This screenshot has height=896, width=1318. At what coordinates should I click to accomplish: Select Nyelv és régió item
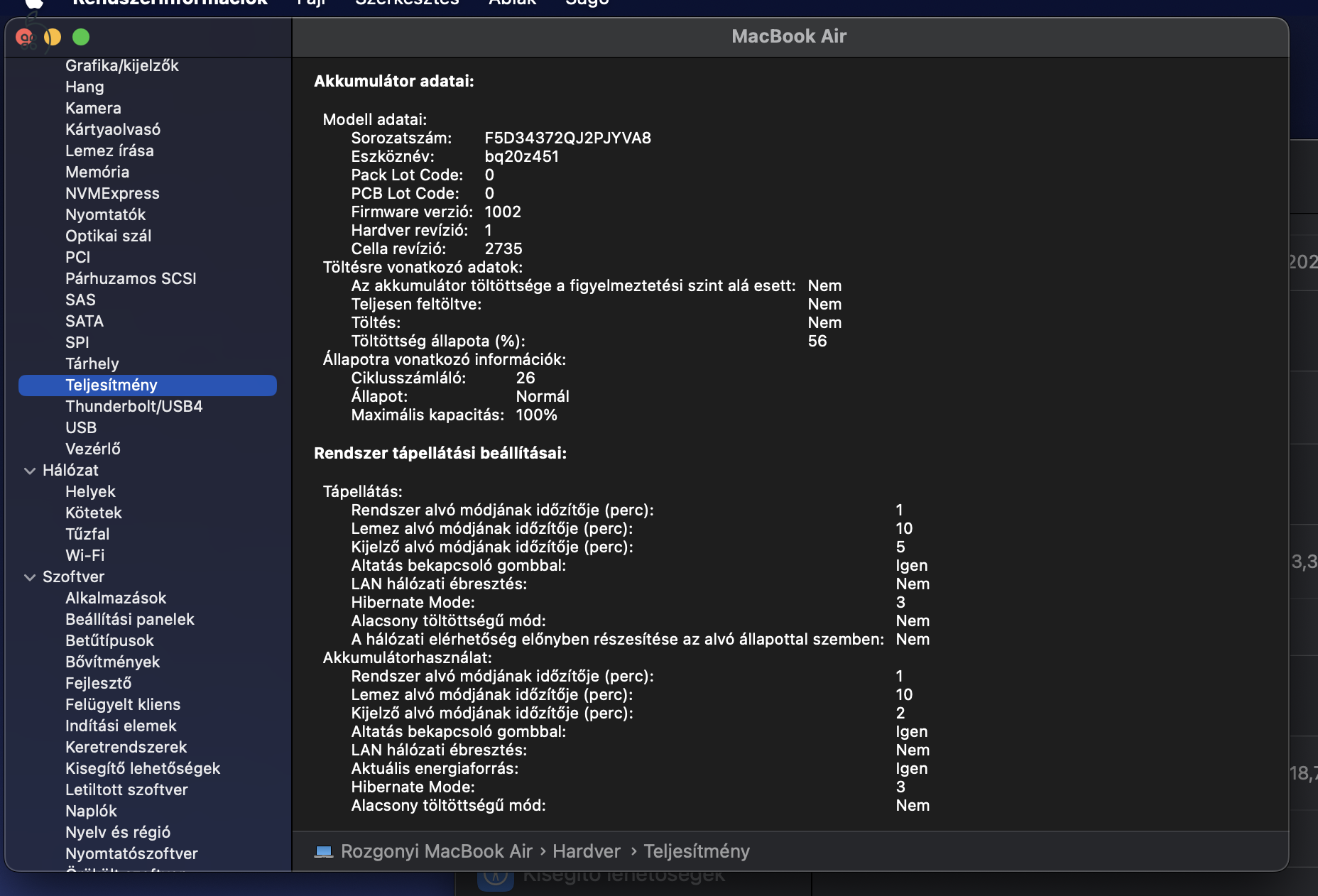click(118, 832)
